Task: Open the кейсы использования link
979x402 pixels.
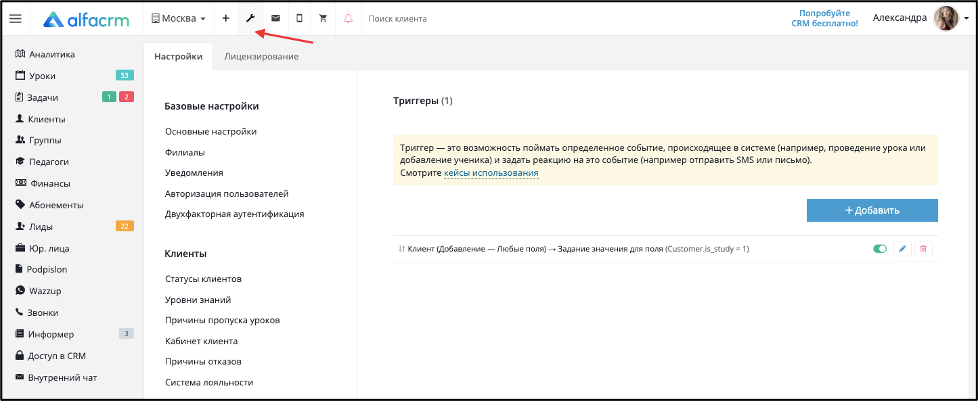Action: click(491, 173)
